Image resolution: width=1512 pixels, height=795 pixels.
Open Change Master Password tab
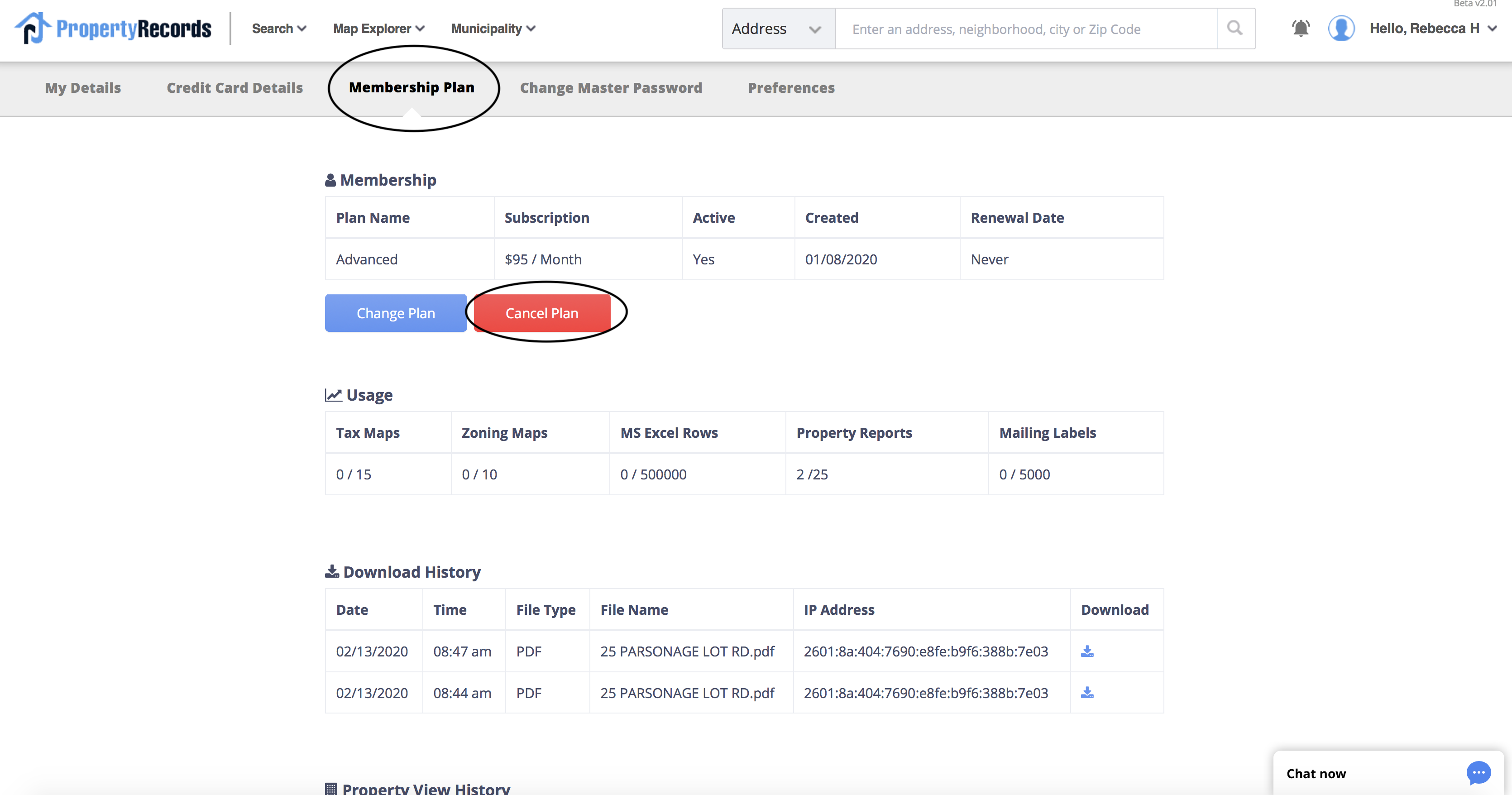click(x=611, y=88)
